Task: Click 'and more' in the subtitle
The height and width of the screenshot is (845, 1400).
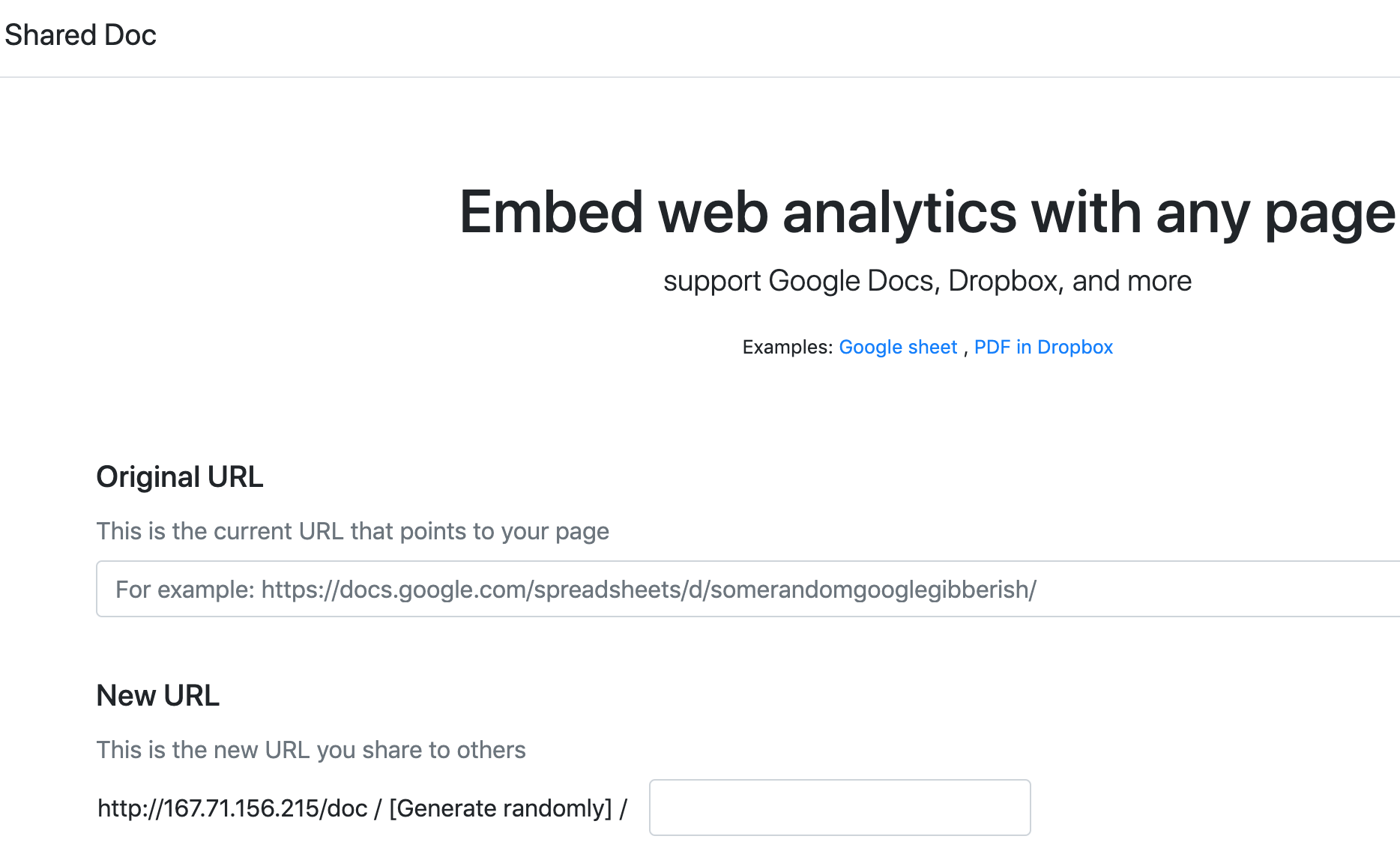Action: [x=1132, y=281]
